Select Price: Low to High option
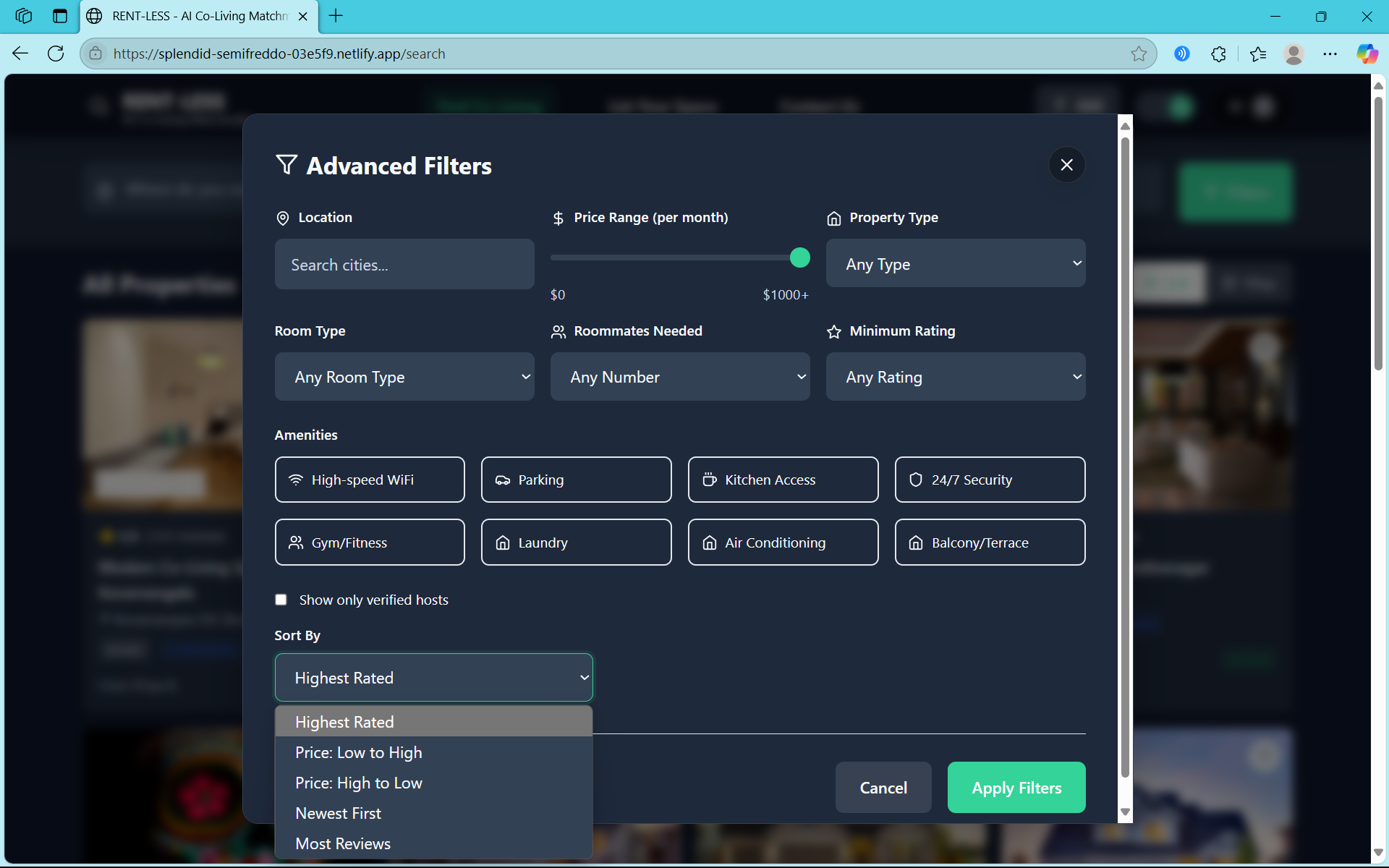 tap(359, 753)
